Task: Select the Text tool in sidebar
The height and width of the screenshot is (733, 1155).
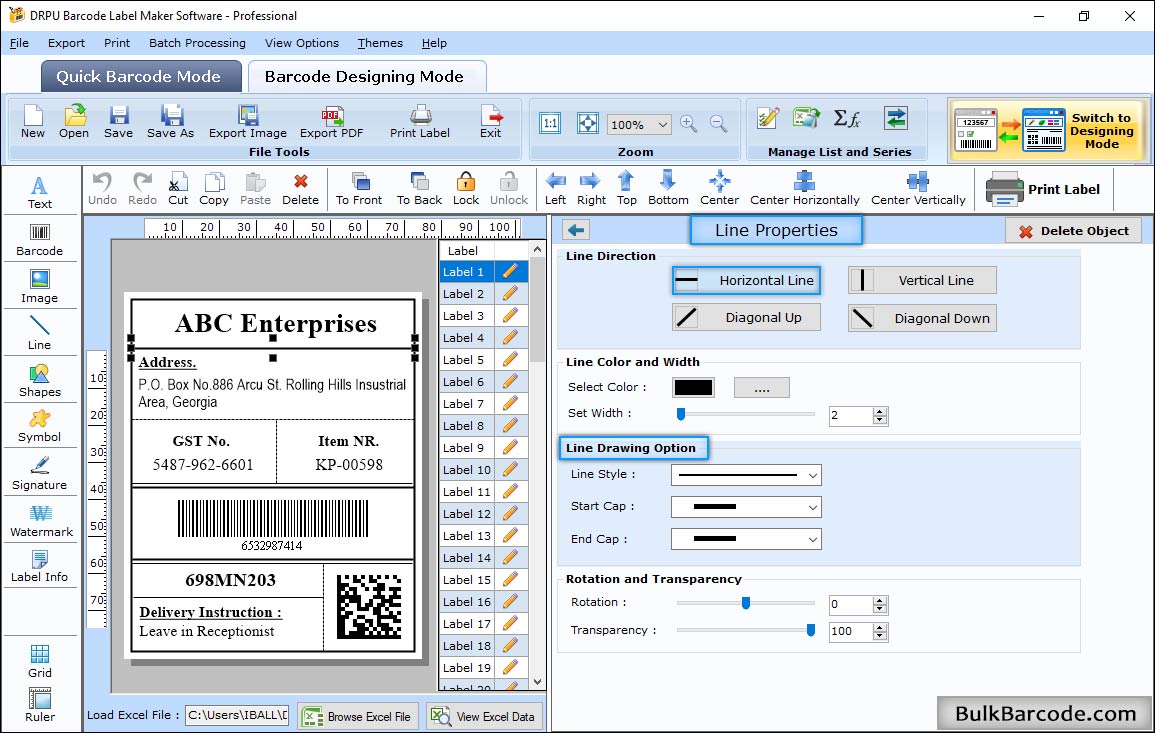Action: (40, 193)
